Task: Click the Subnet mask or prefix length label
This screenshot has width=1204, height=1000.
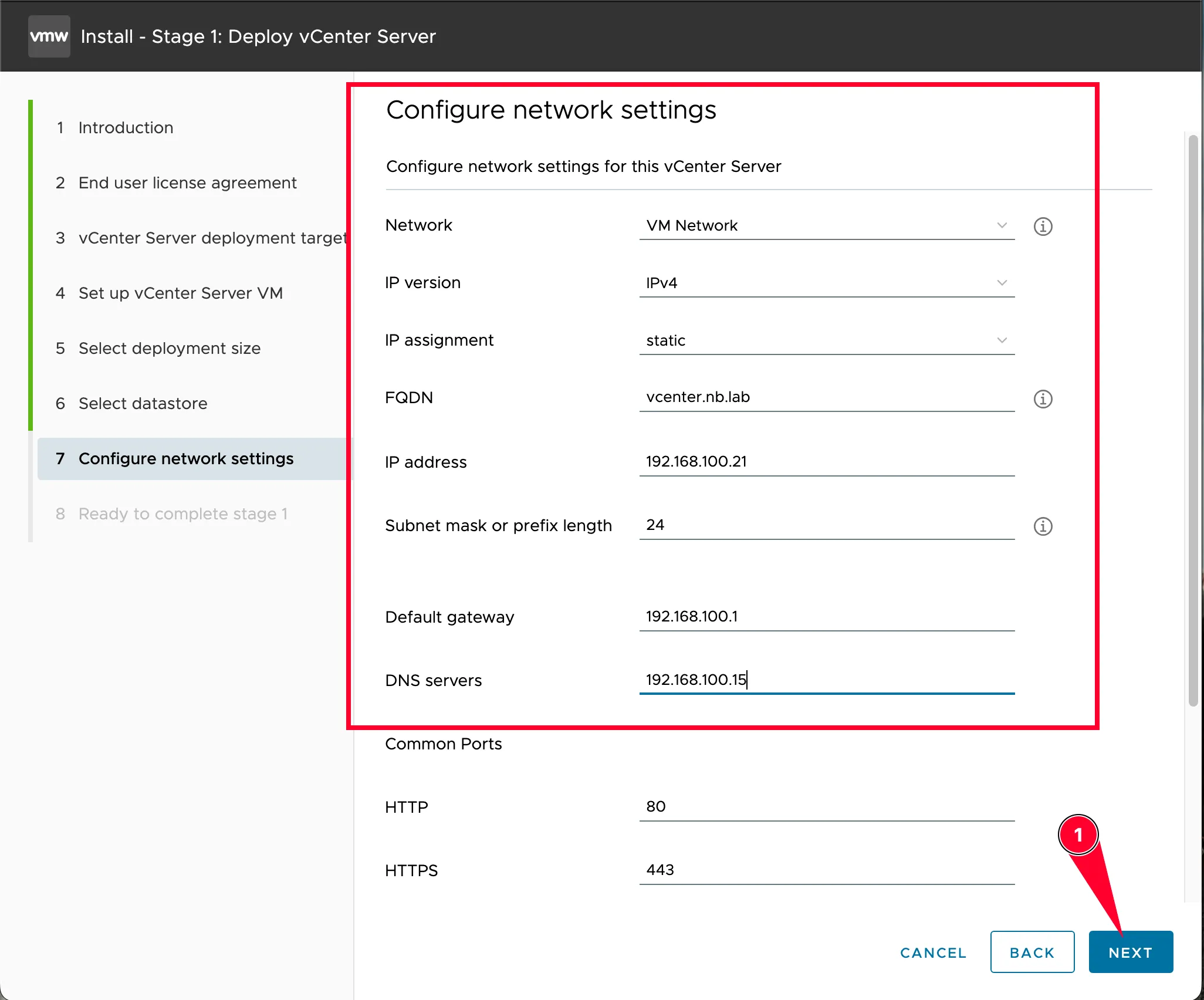Action: (498, 526)
